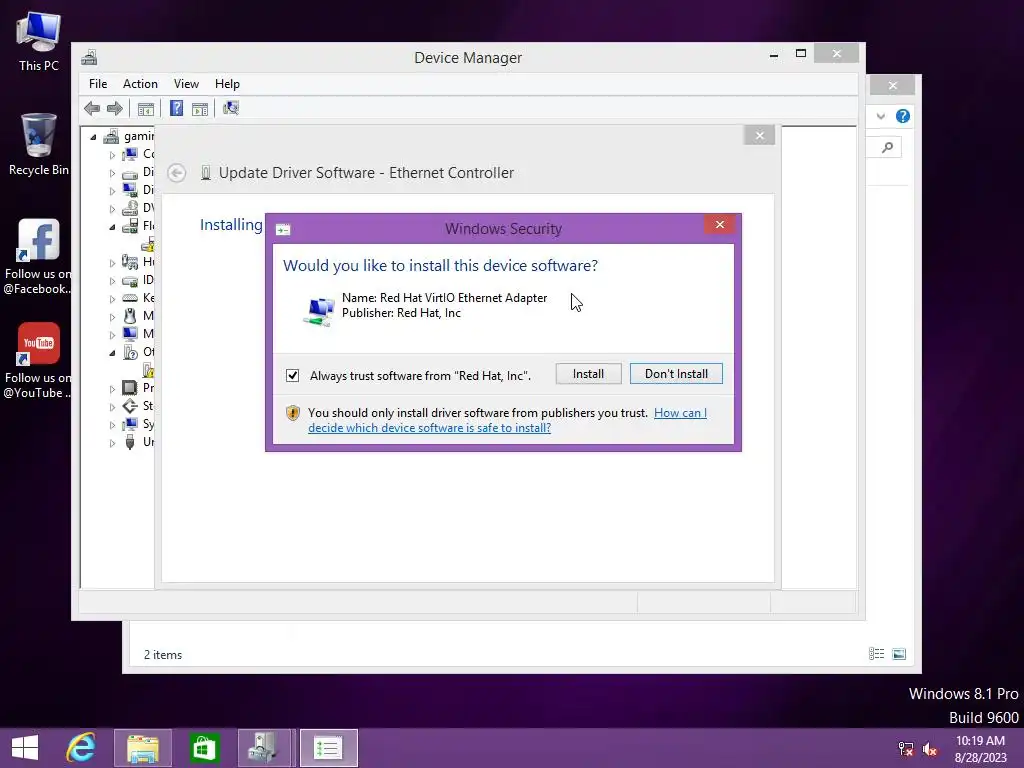Click the Windows Security title bar icon
This screenshot has height=768, width=1024.
(x=283, y=229)
